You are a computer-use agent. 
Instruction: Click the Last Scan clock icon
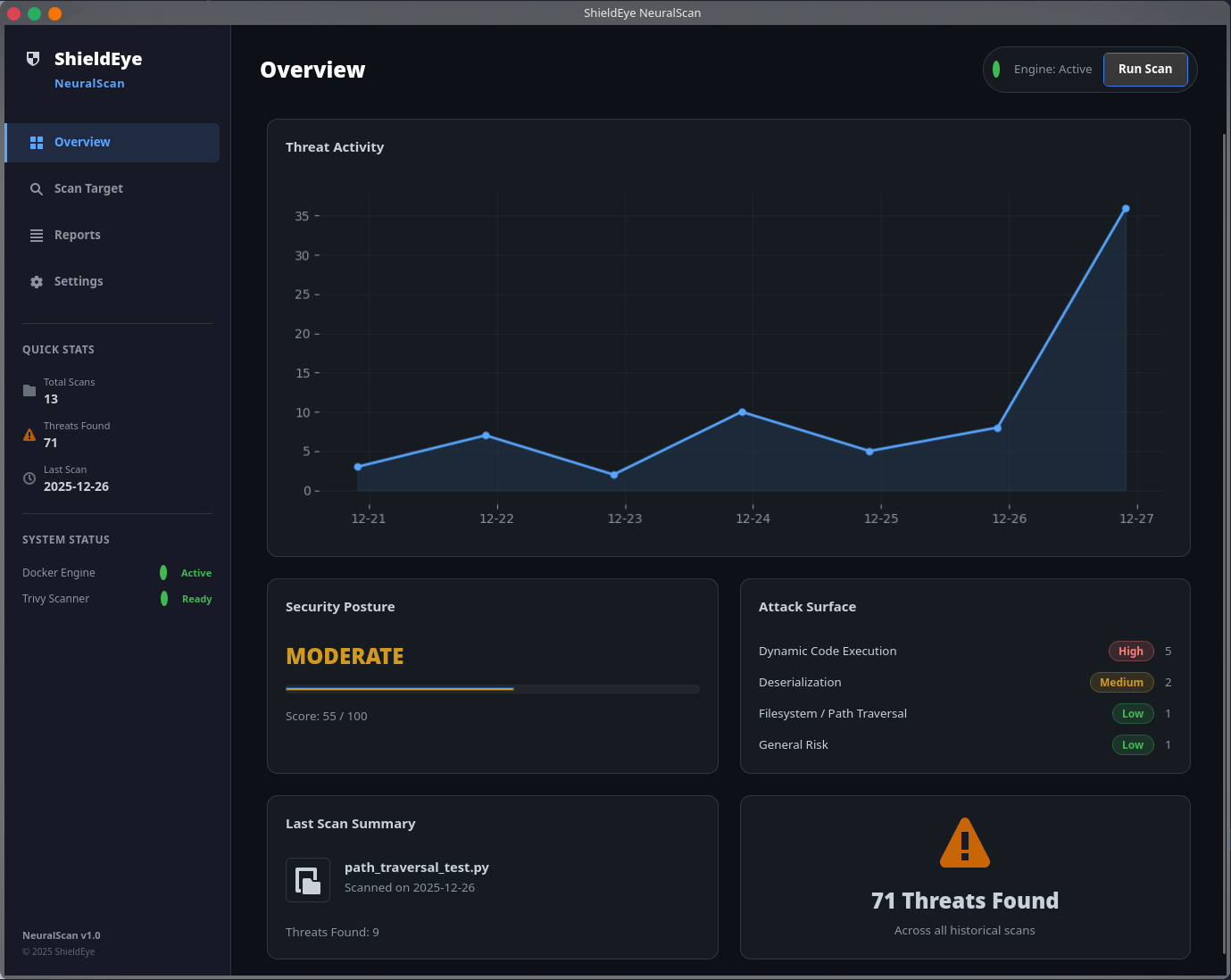point(29,478)
